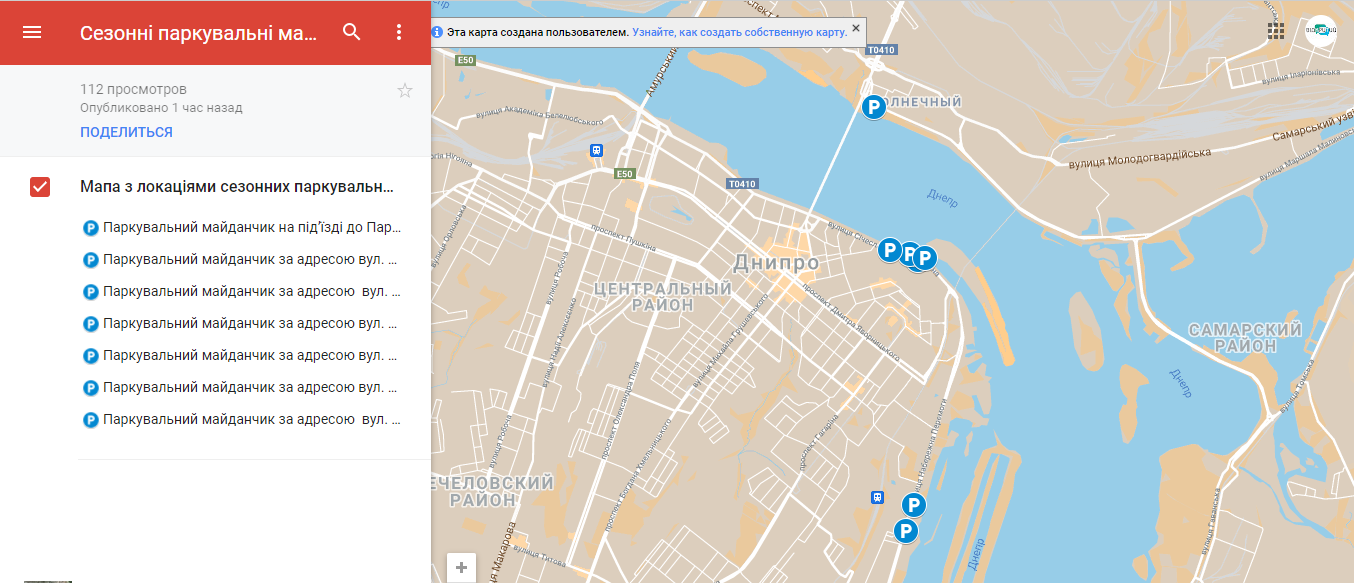Close the user-created map info banner
Image resolution: width=1354 pixels, height=583 pixels.
[856, 28]
